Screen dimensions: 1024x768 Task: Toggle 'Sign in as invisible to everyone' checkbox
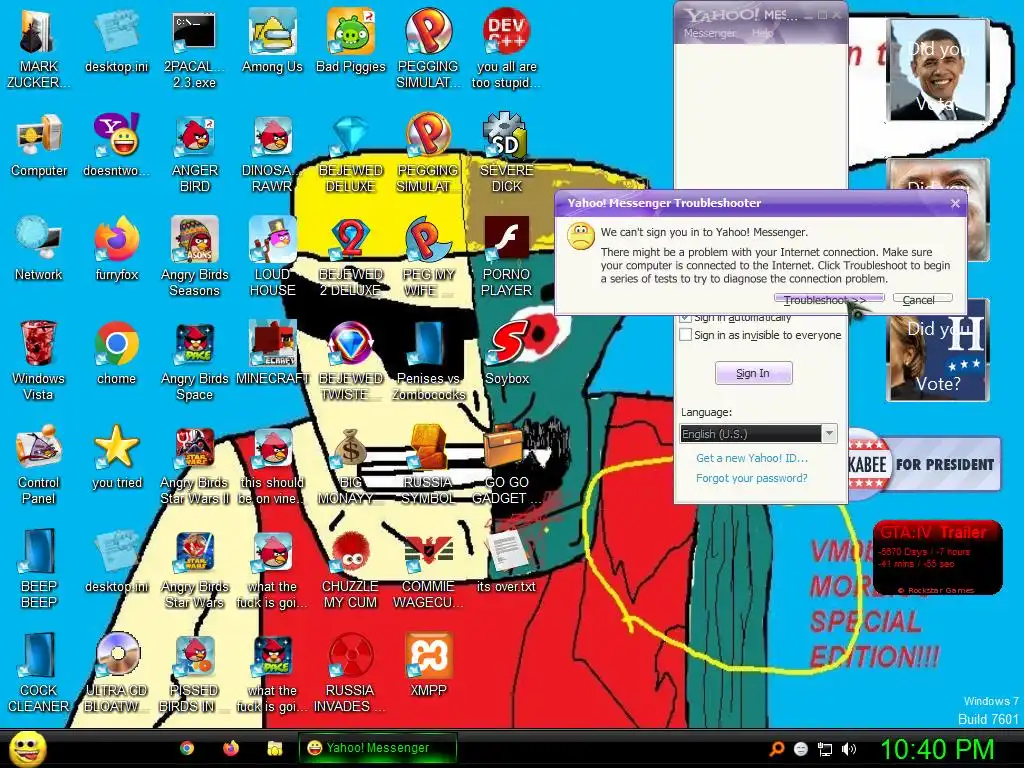(x=686, y=335)
